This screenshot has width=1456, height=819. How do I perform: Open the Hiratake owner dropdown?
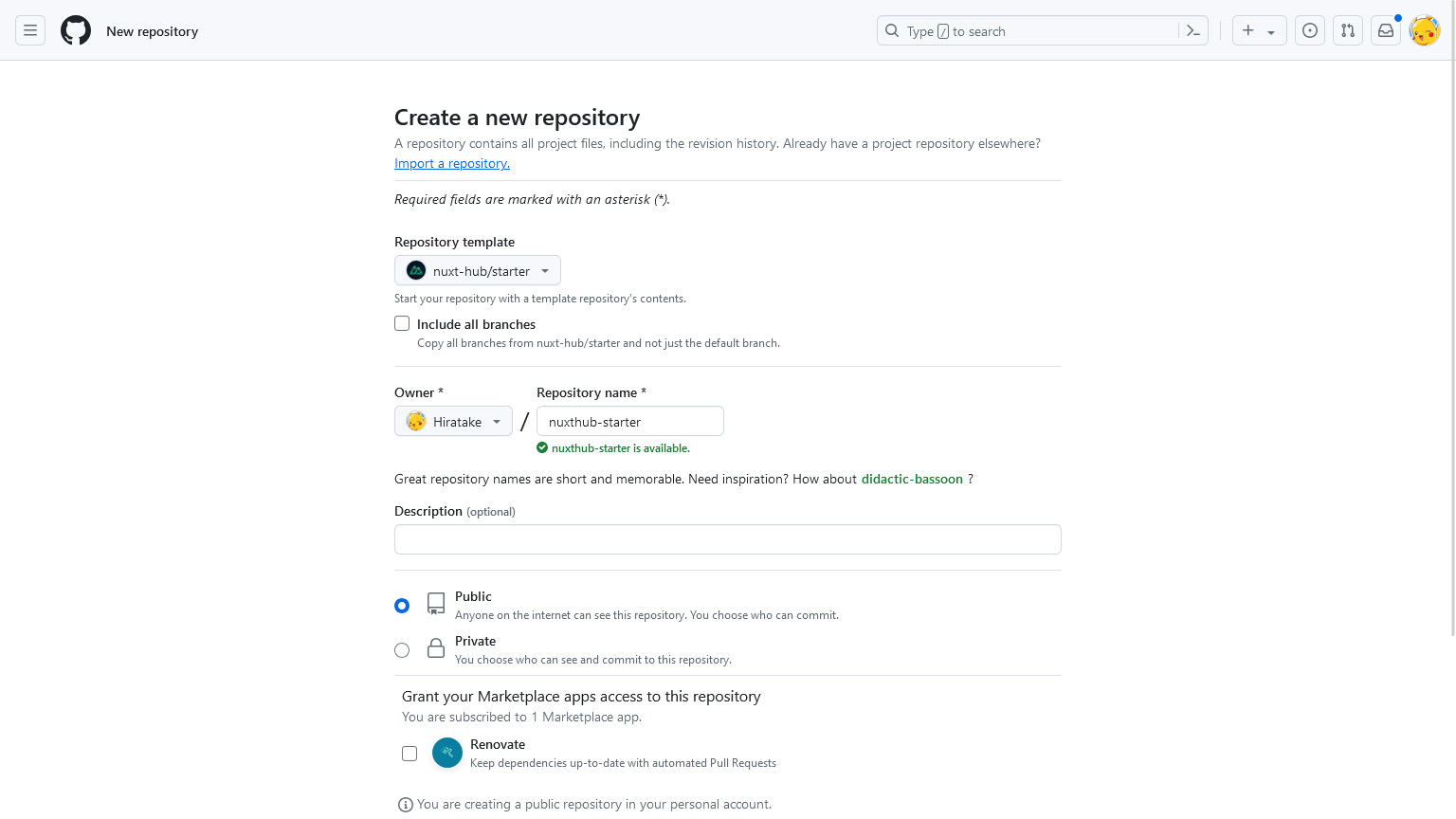453,421
